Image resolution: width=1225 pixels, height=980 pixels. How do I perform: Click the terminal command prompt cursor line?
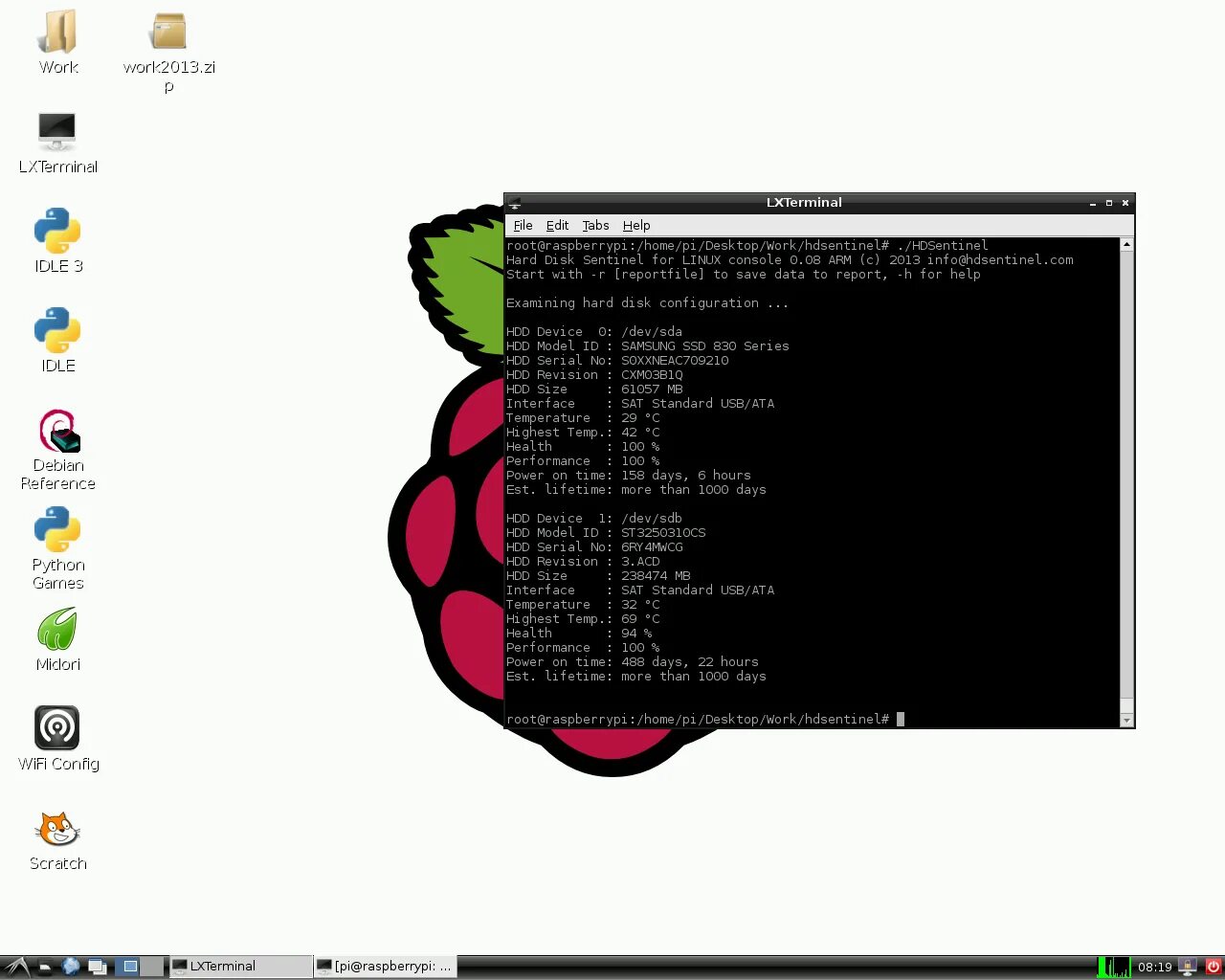pos(705,719)
